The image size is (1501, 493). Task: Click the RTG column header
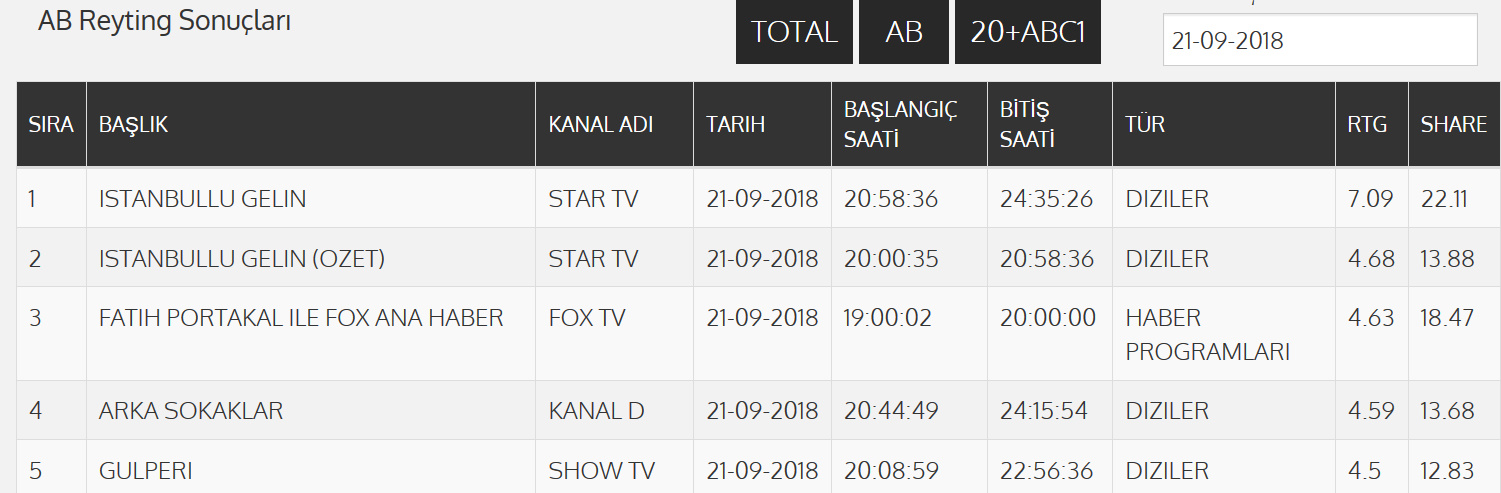[1367, 125]
